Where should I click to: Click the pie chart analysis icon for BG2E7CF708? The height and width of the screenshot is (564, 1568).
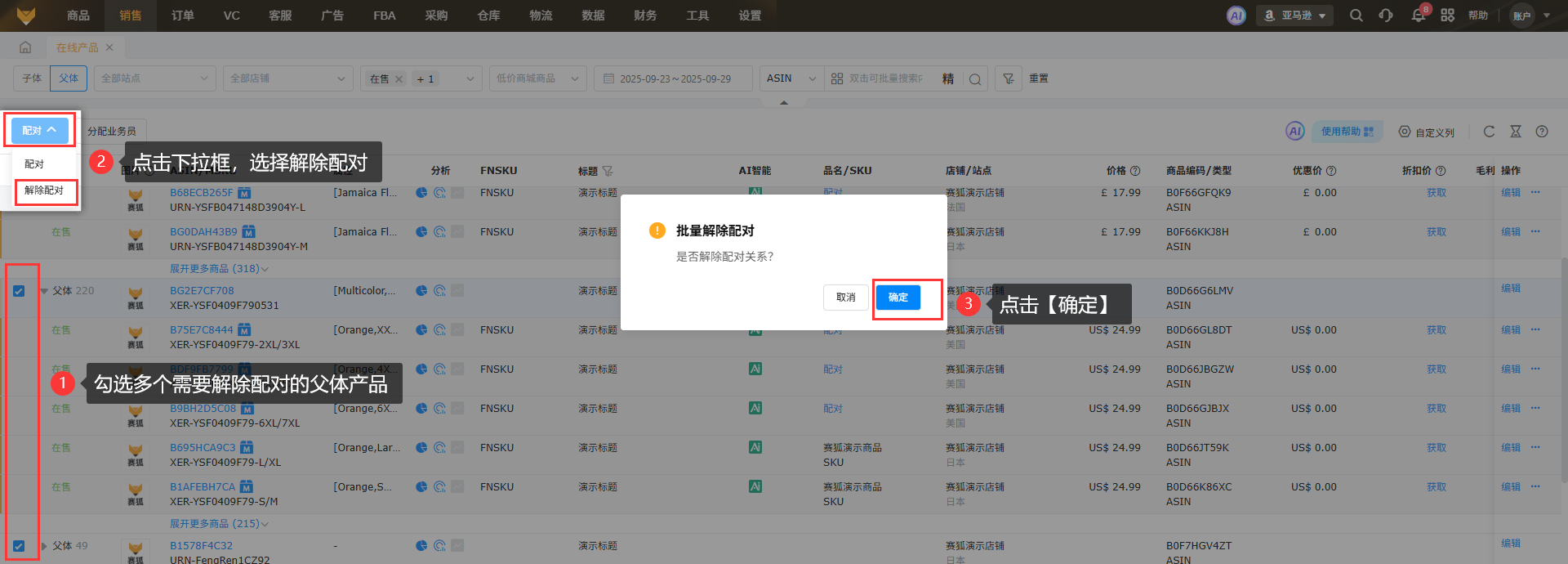[421, 290]
